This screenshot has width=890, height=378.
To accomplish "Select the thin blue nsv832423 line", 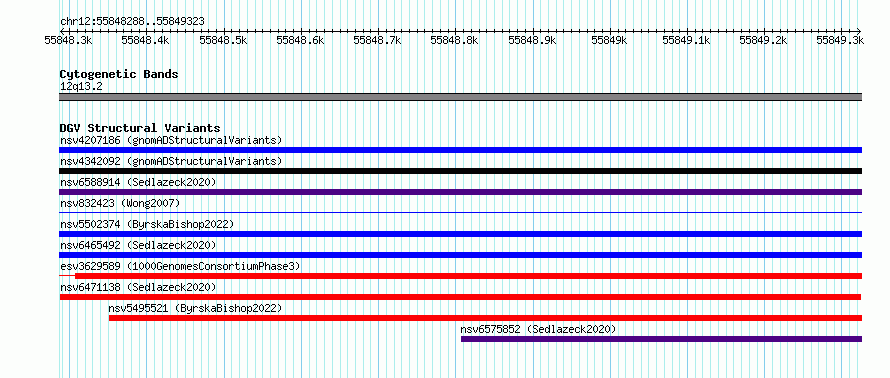I will (x=460, y=213).
